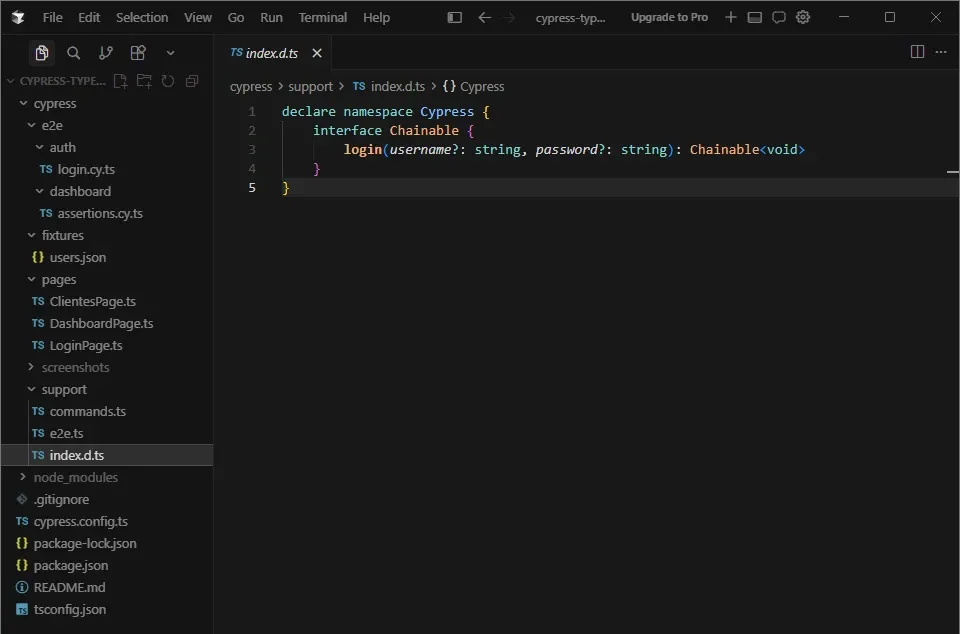Open the Extensions view icon
Screen dimensions: 960x634
138,53
